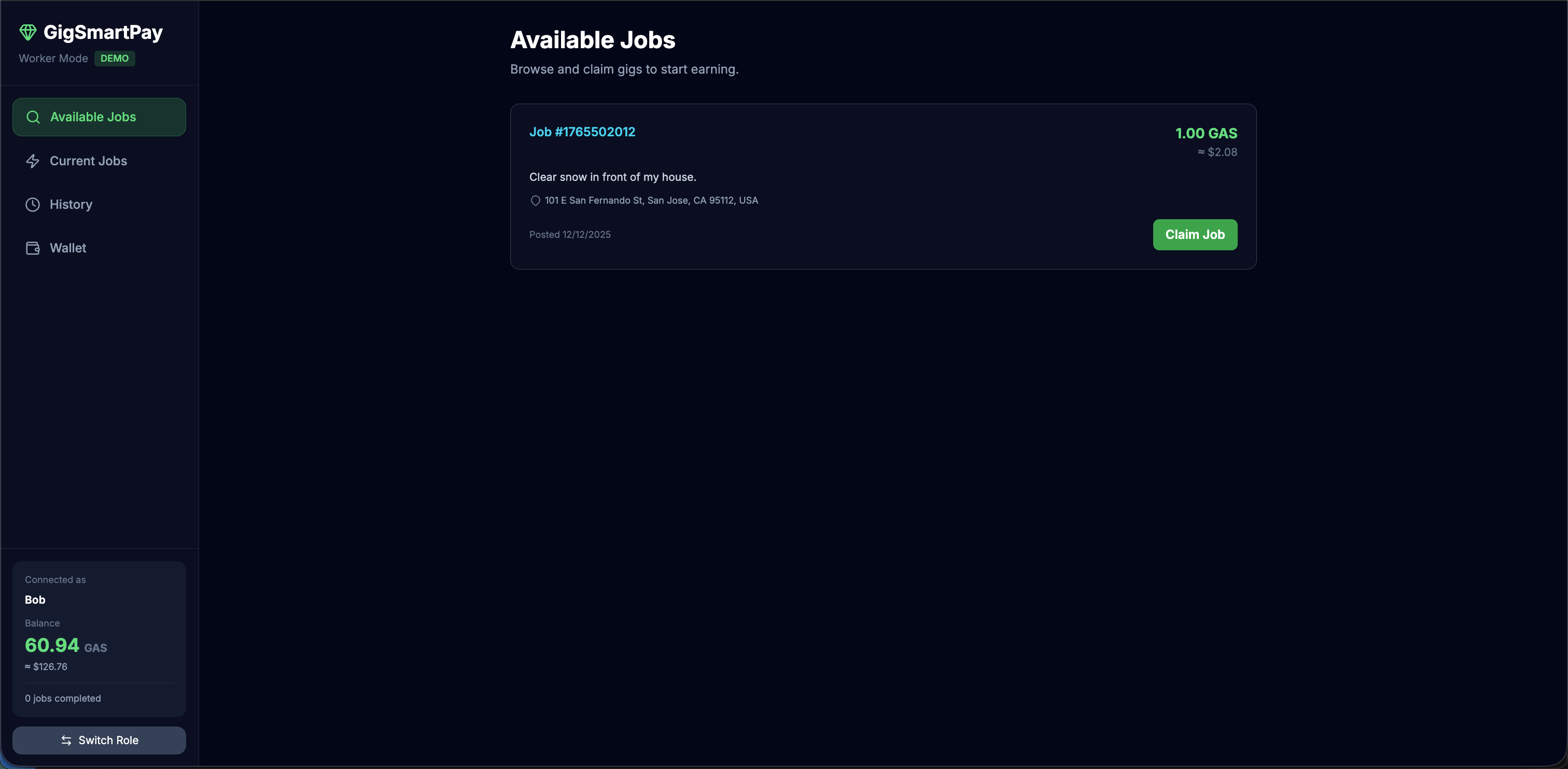This screenshot has height=769, width=1568.
Task: Click the job address text San Fernando St
Action: click(651, 201)
